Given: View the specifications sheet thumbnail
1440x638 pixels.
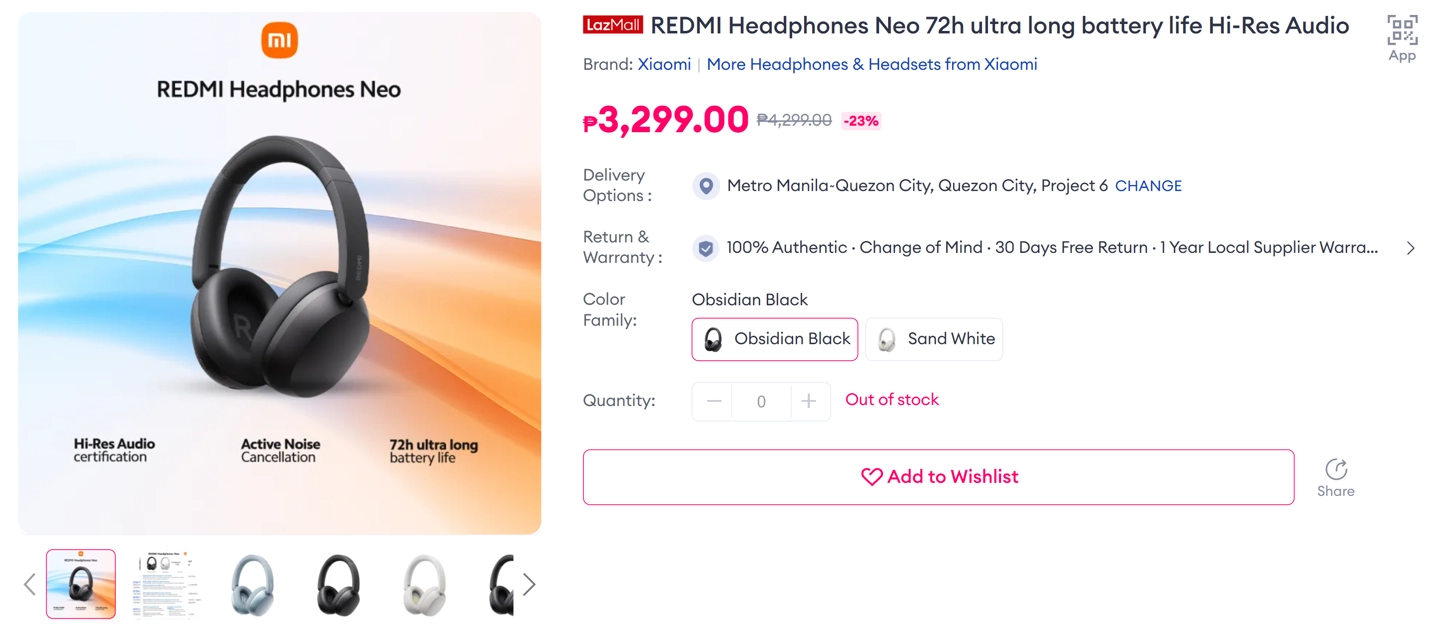Looking at the screenshot, I should pos(166,584).
